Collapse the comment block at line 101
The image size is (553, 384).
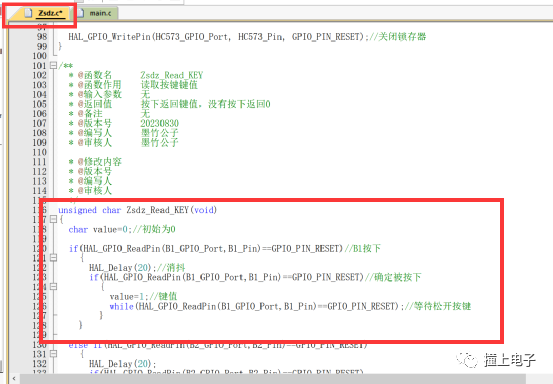tap(53, 65)
